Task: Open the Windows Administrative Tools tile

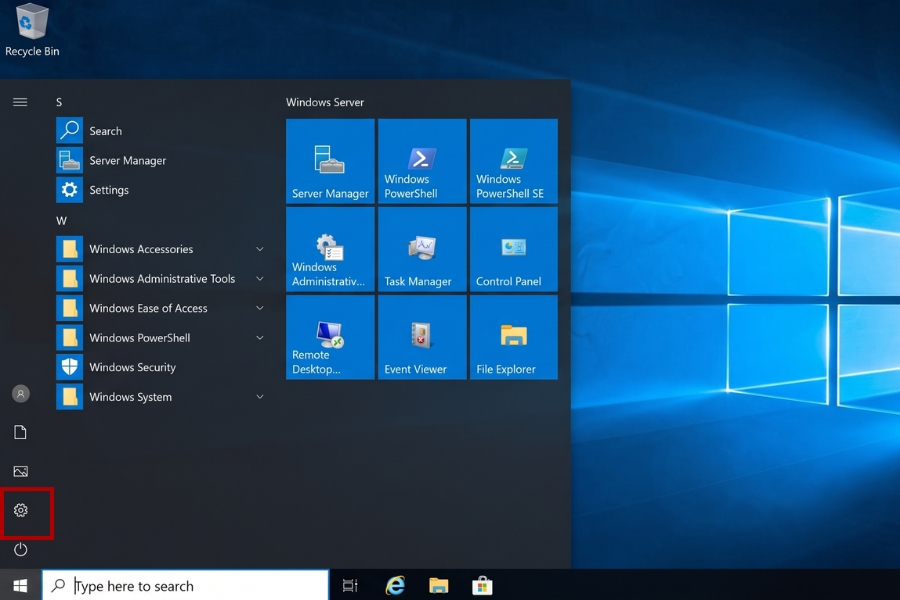Action: coord(330,249)
